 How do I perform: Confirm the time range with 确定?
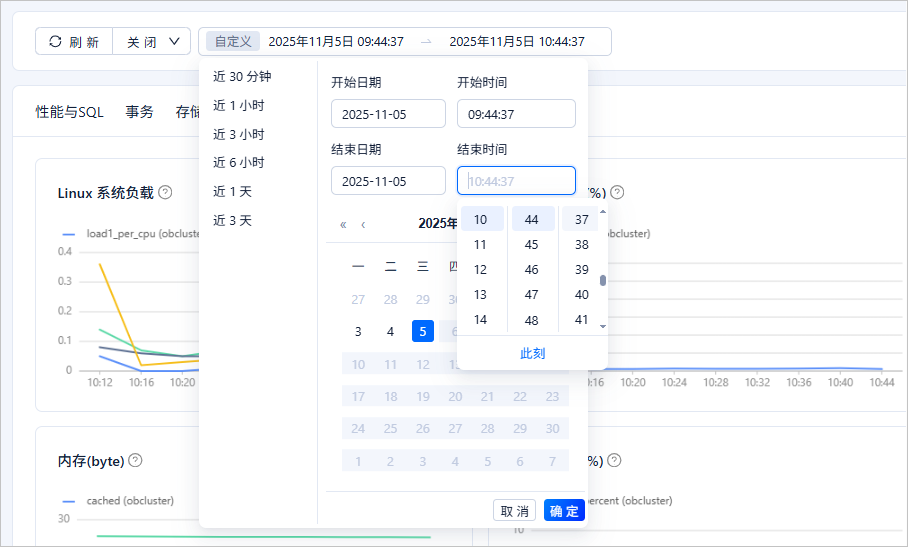(564, 511)
